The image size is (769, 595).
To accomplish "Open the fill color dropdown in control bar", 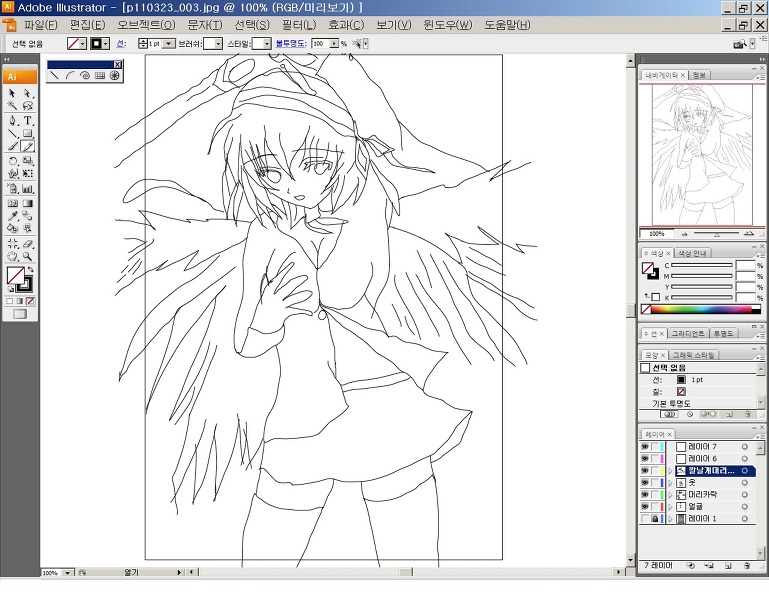I will point(83,44).
